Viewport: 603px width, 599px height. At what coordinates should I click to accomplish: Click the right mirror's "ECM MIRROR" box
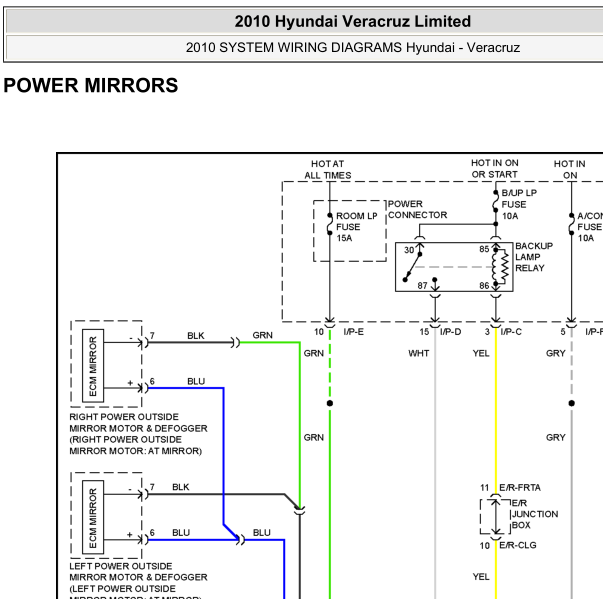93,366
